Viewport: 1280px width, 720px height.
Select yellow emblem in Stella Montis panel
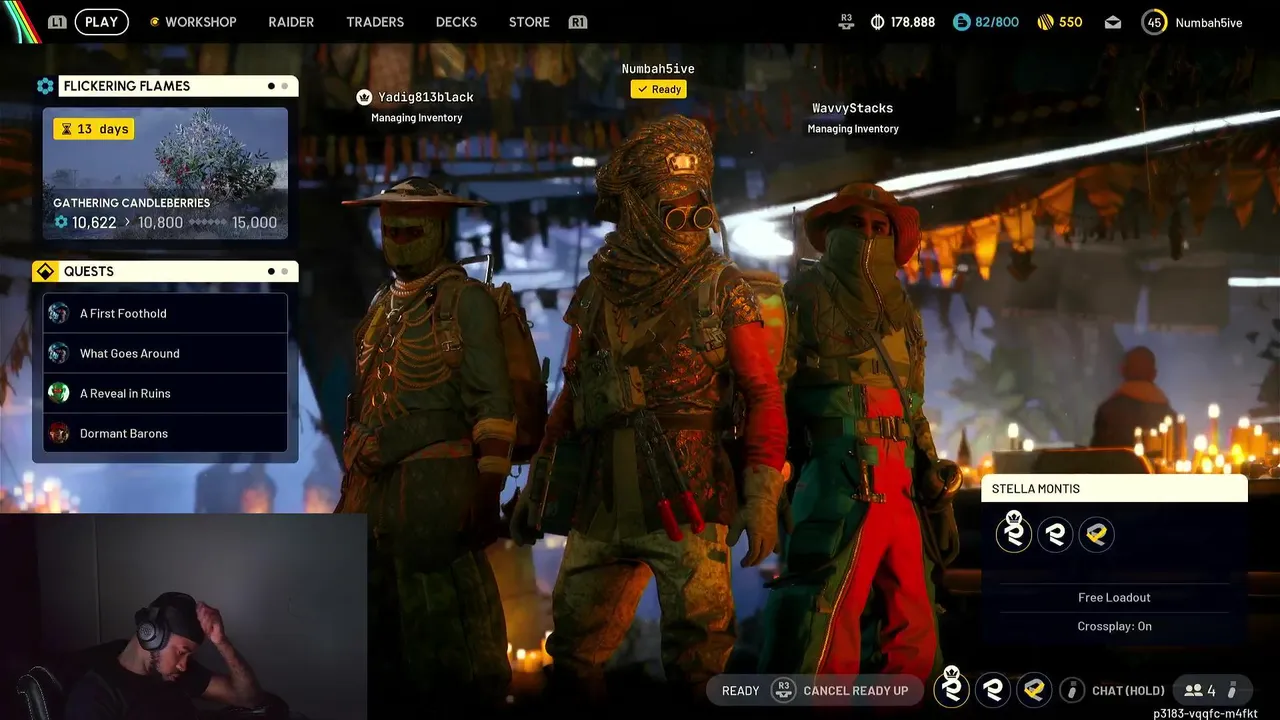pos(1096,535)
